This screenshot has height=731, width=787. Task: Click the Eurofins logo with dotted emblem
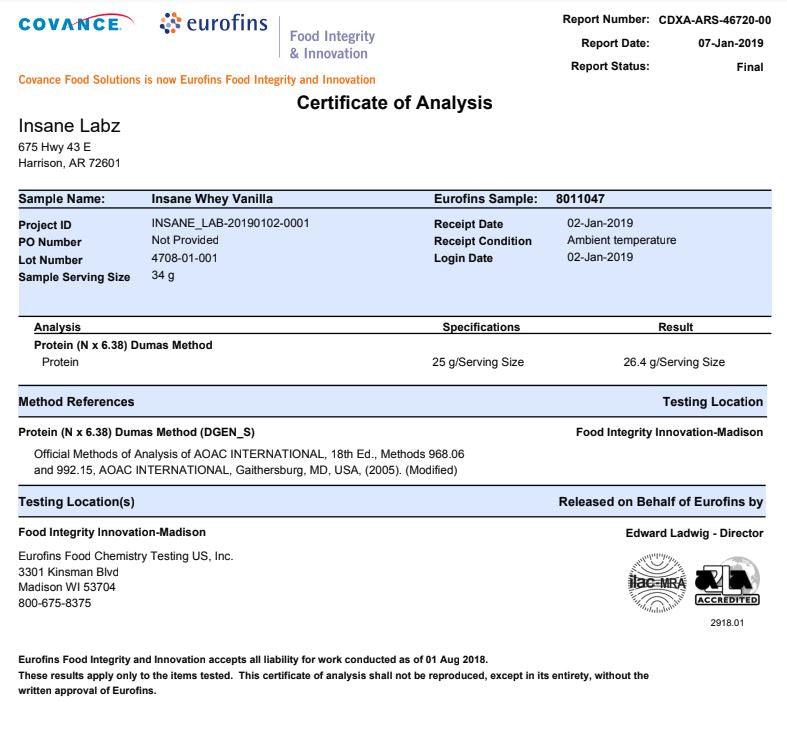[x=213, y=24]
